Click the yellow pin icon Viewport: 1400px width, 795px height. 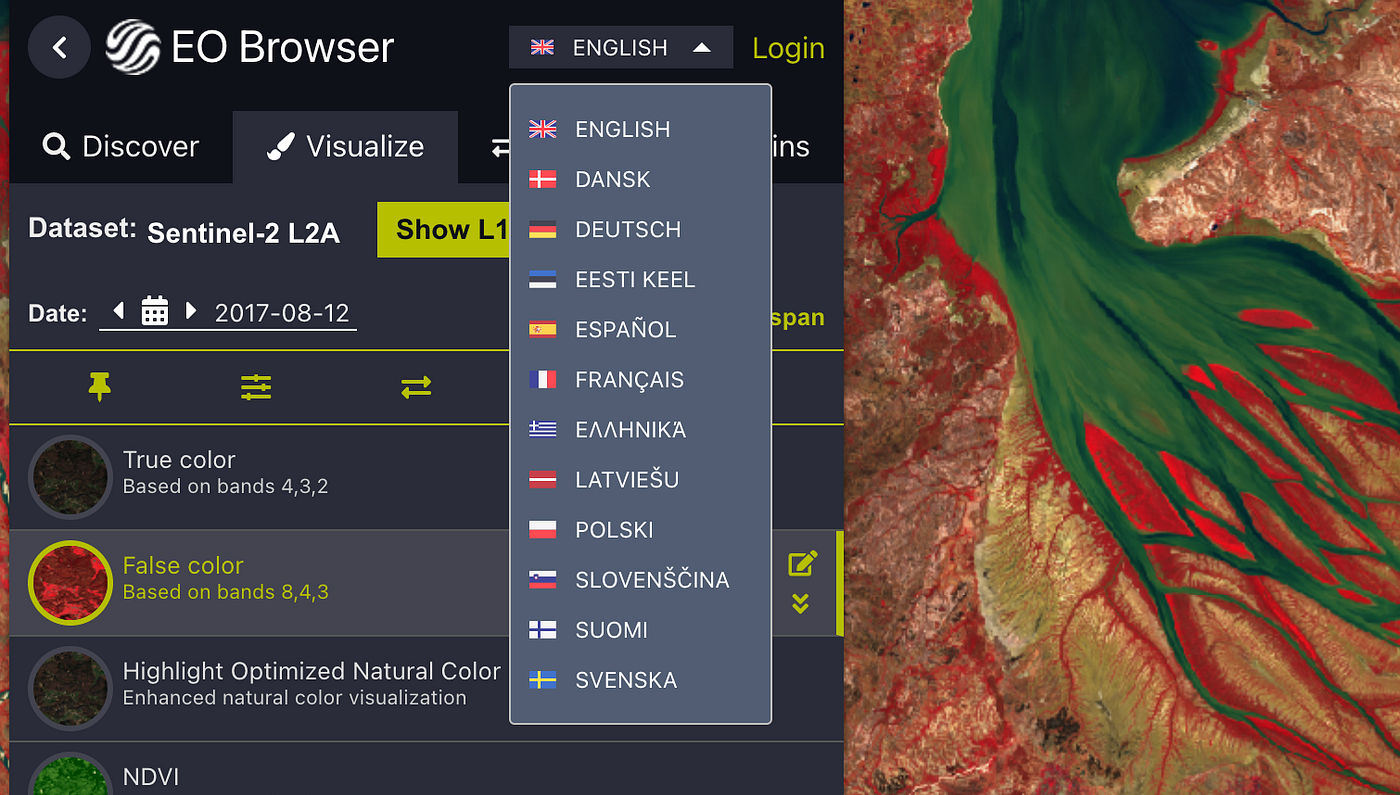tap(99, 387)
